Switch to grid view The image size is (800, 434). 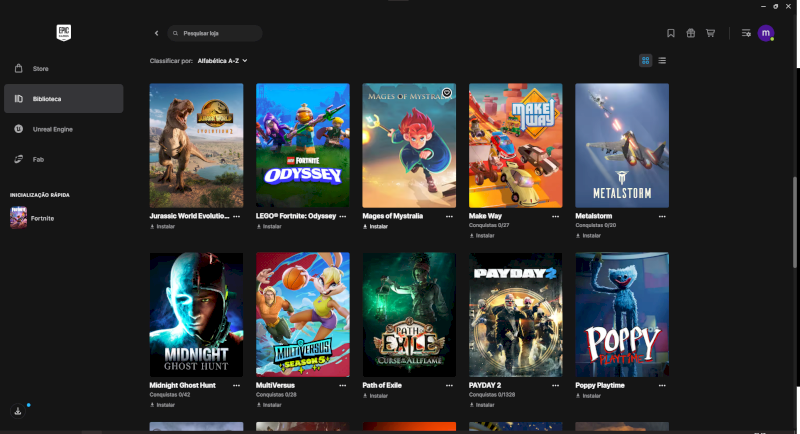coord(645,60)
